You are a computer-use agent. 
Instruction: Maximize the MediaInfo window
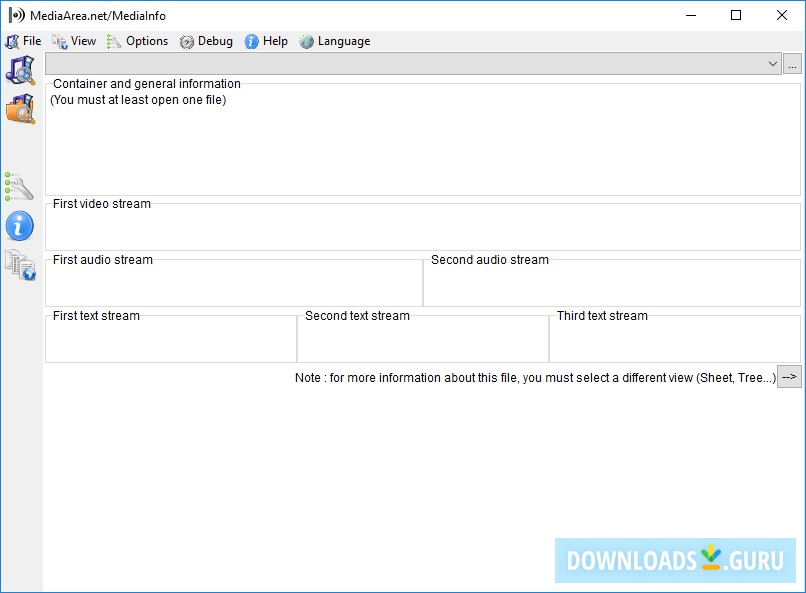(x=736, y=15)
